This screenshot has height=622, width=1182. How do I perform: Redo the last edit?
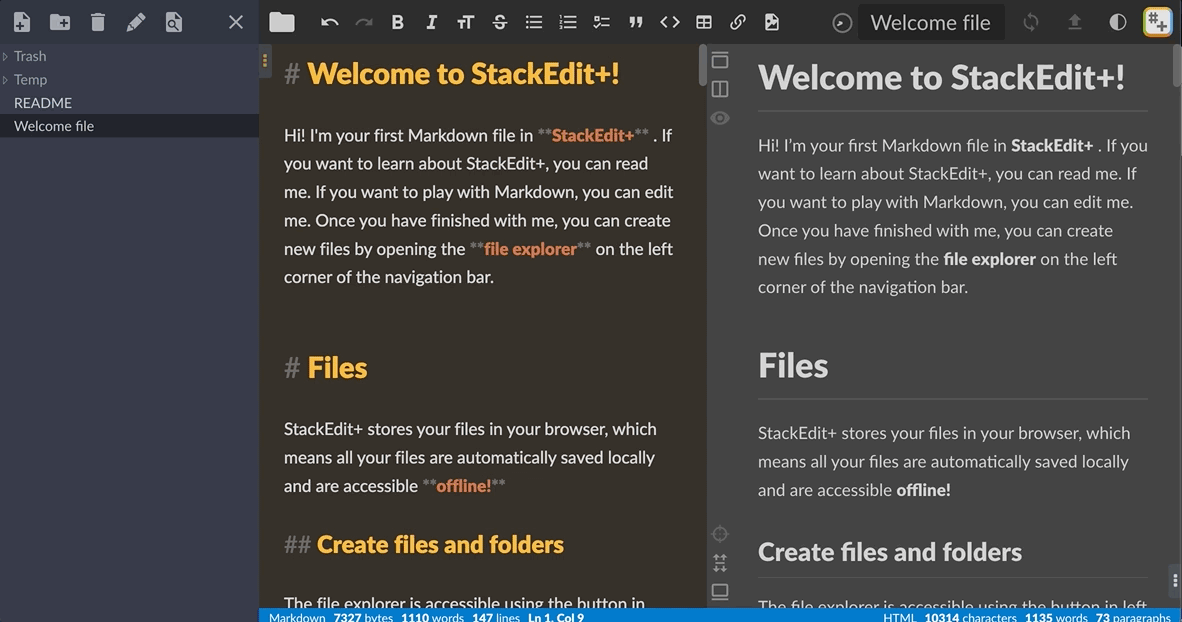[x=363, y=22]
